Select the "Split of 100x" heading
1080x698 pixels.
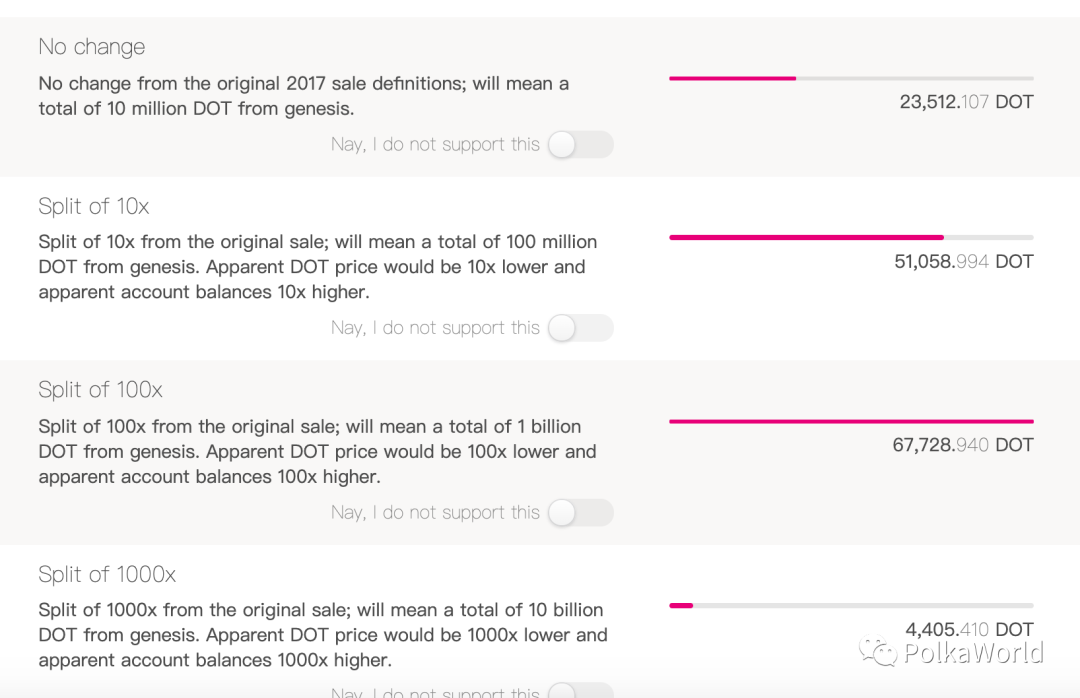[100, 390]
